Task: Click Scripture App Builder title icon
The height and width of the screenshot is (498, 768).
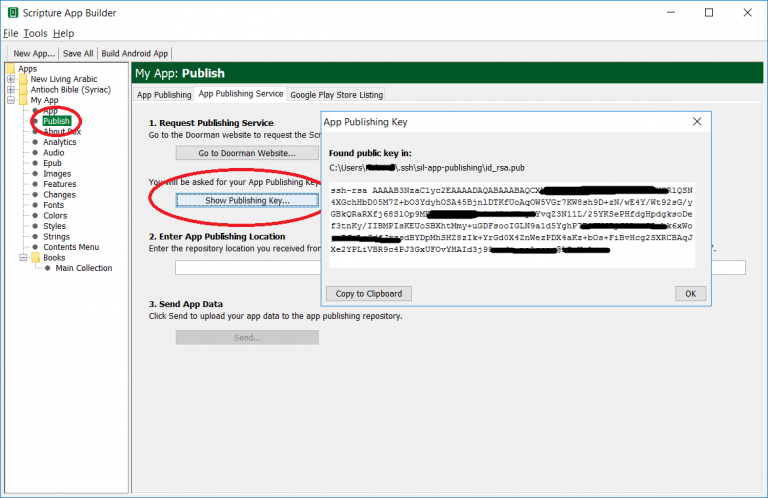Action: click(12, 13)
